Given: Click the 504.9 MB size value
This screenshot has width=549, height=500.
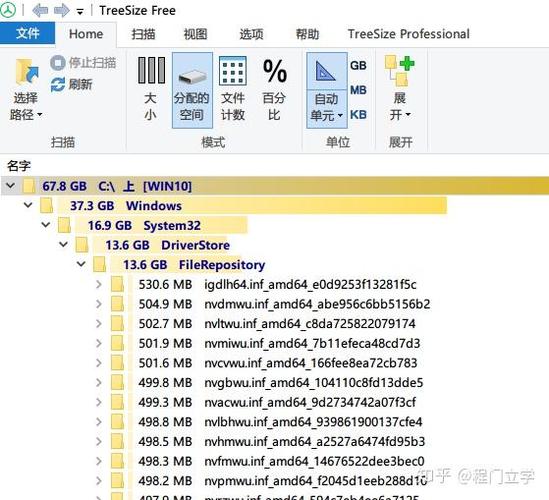Looking at the screenshot, I should pos(165,304).
